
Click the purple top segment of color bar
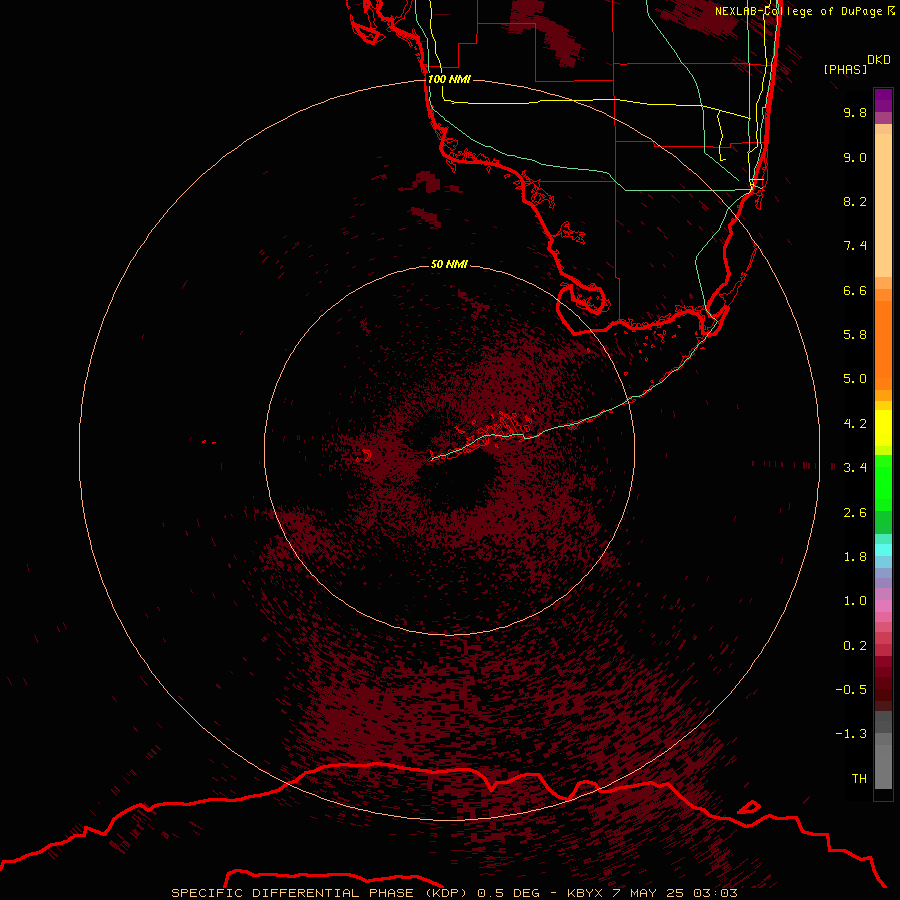883,100
